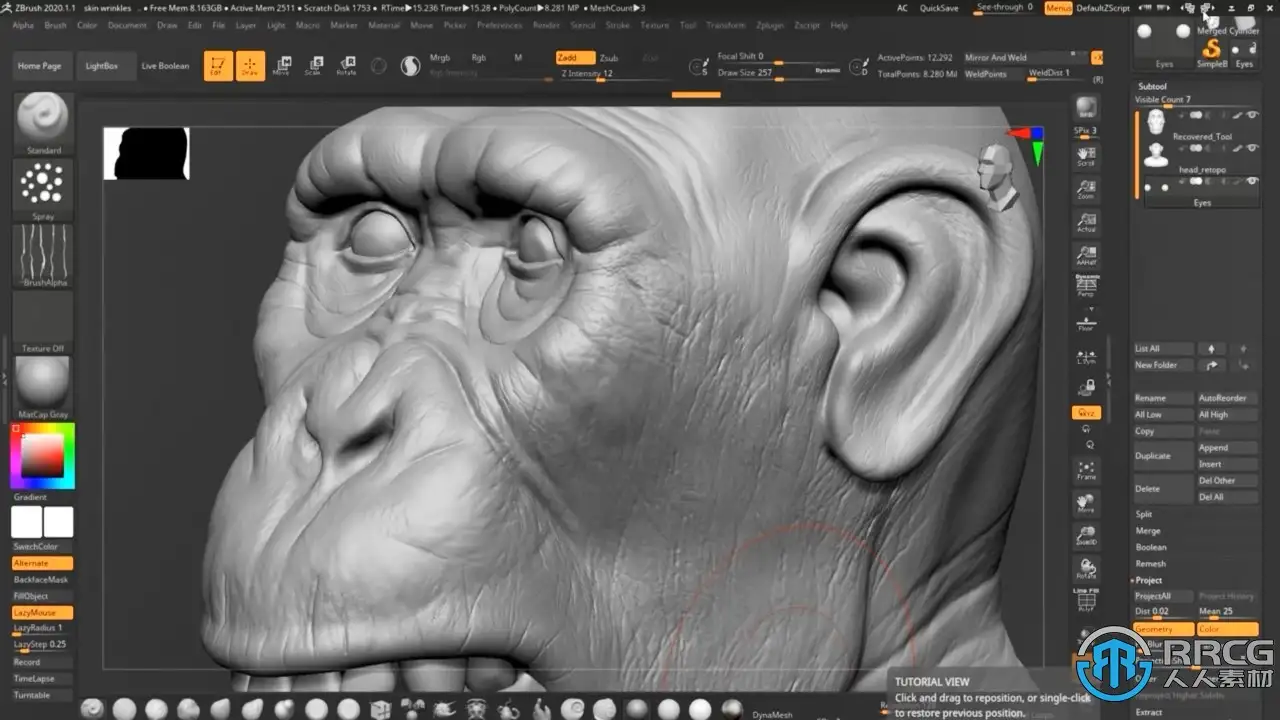
Task: Open the Zplugin menu
Action: [x=770, y=25]
